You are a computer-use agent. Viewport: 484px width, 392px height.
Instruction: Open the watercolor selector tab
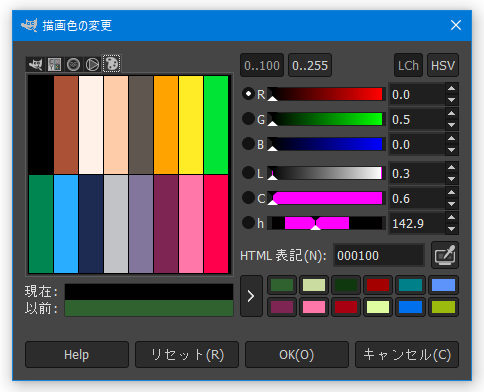73,64
